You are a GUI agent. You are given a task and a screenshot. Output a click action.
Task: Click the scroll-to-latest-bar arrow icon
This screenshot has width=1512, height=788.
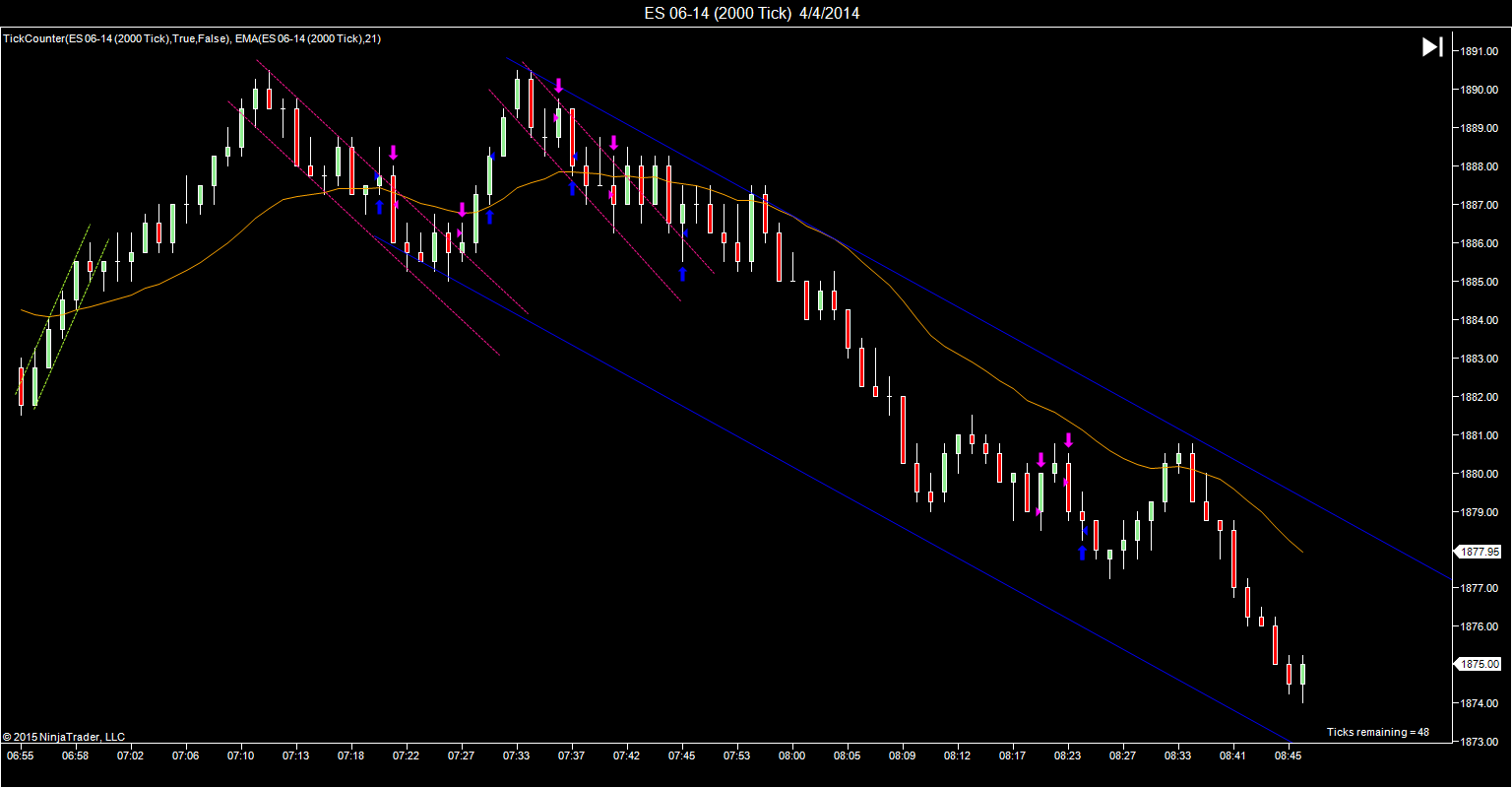click(1432, 47)
